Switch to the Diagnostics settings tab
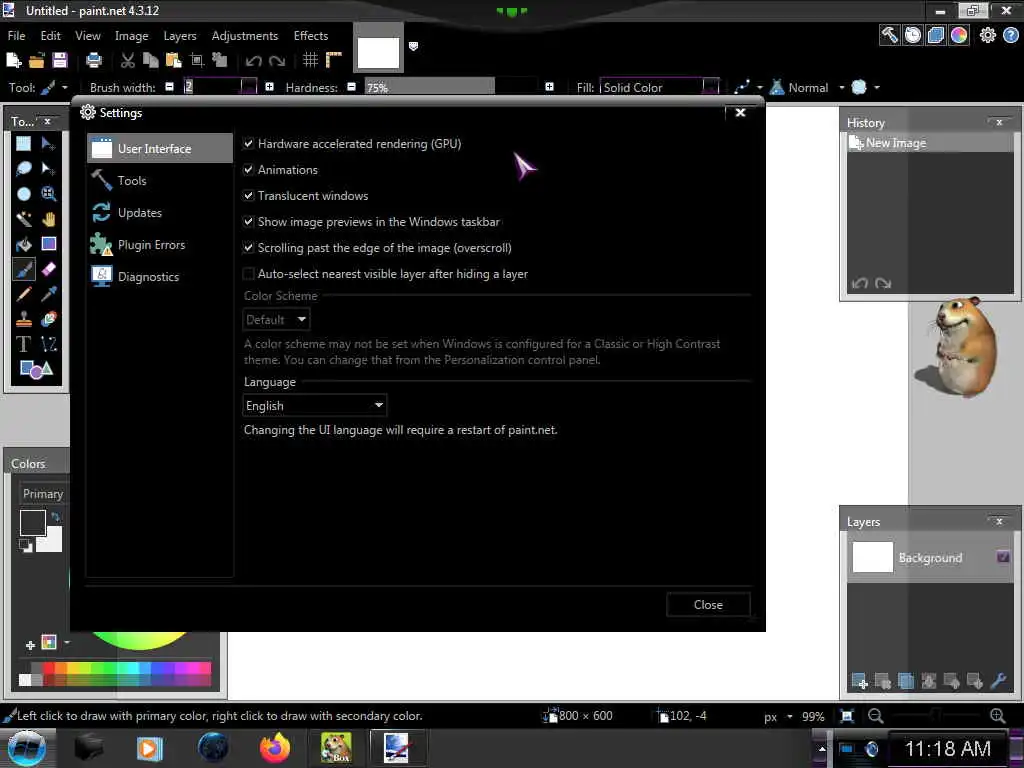The width and height of the screenshot is (1024, 768). point(160,277)
